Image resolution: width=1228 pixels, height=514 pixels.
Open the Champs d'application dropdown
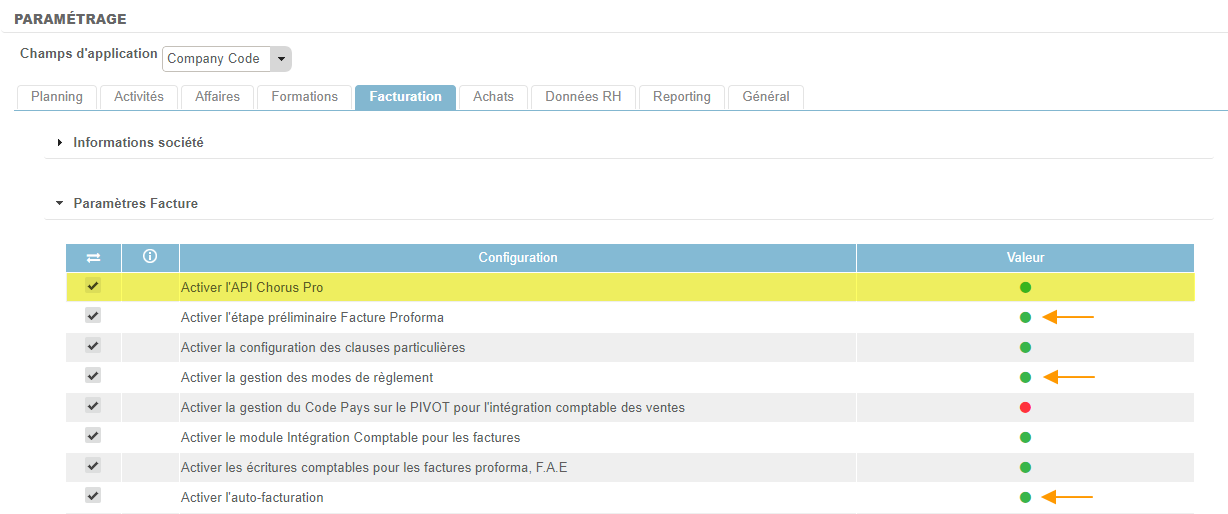pyautogui.click(x=281, y=59)
